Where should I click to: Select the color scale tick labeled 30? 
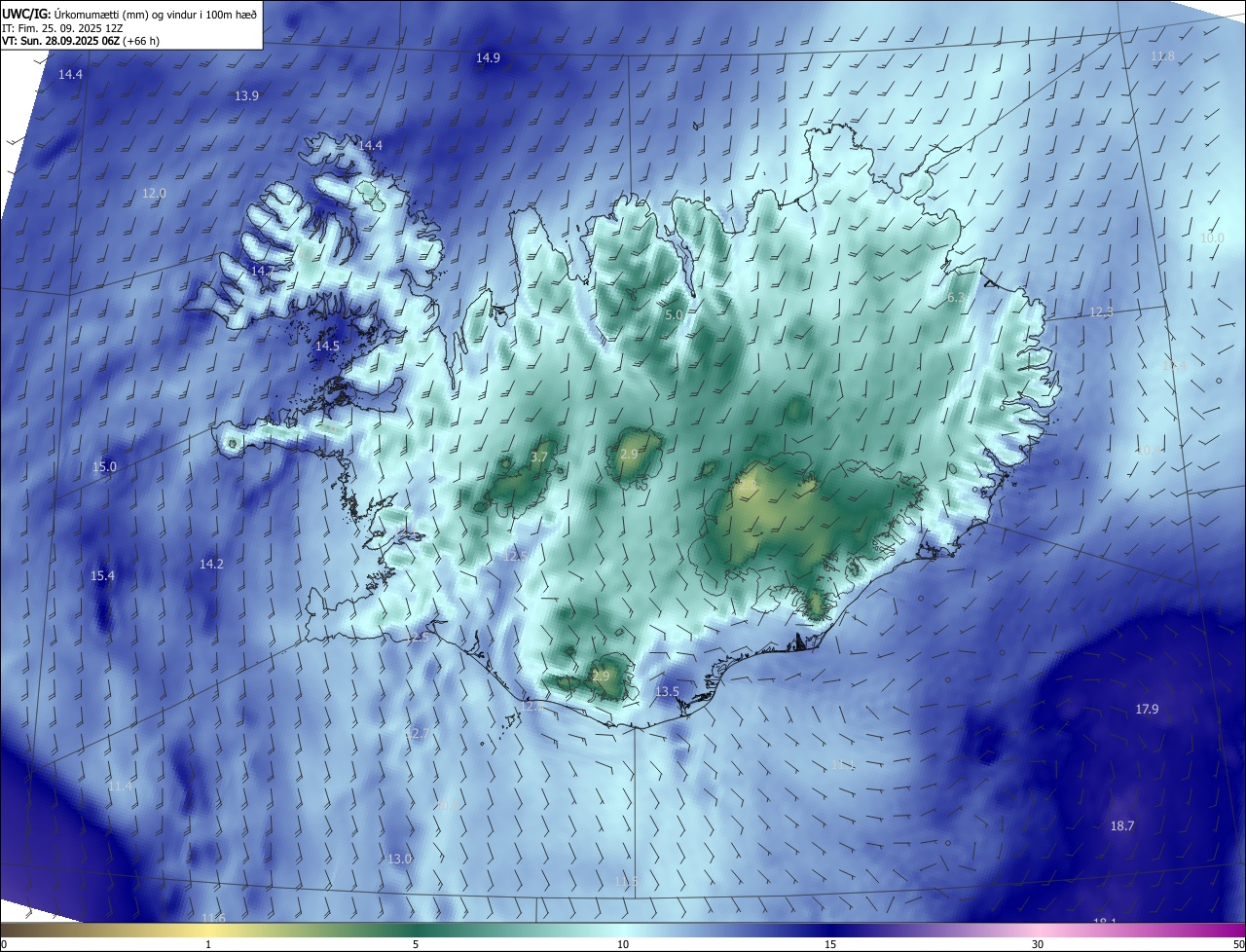(x=1038, y=943)
